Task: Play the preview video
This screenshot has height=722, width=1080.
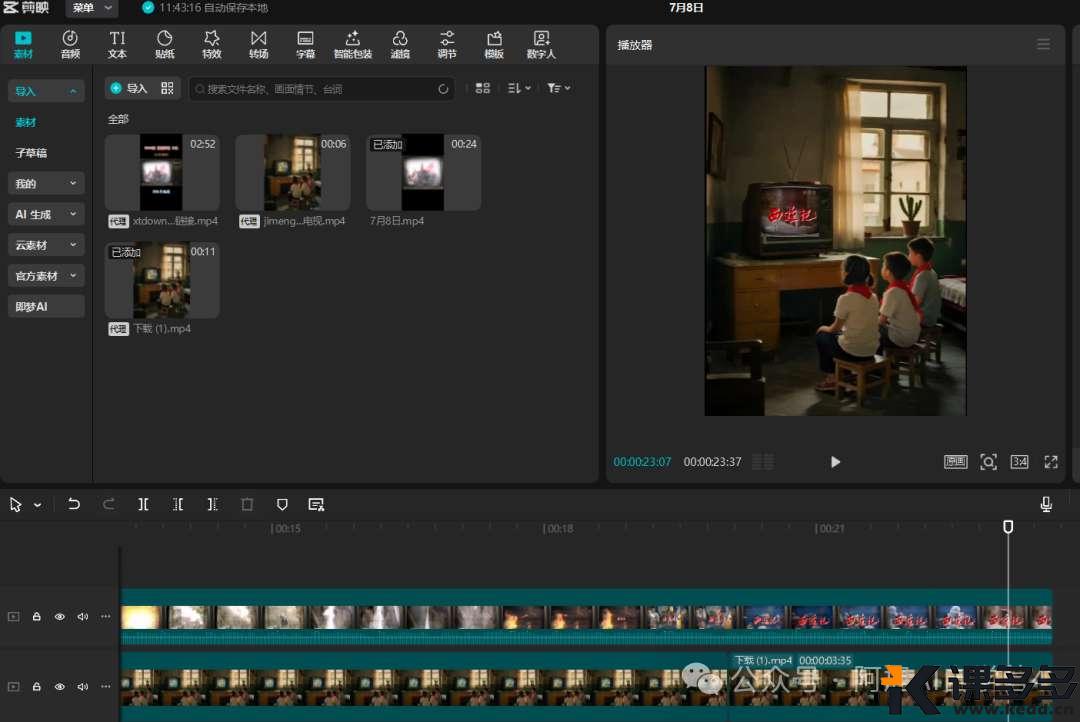Action: click(835, 462)
